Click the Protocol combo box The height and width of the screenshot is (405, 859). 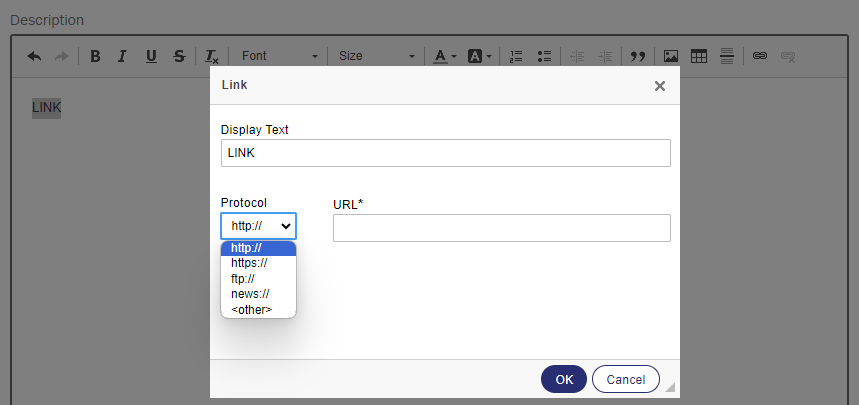258,226
